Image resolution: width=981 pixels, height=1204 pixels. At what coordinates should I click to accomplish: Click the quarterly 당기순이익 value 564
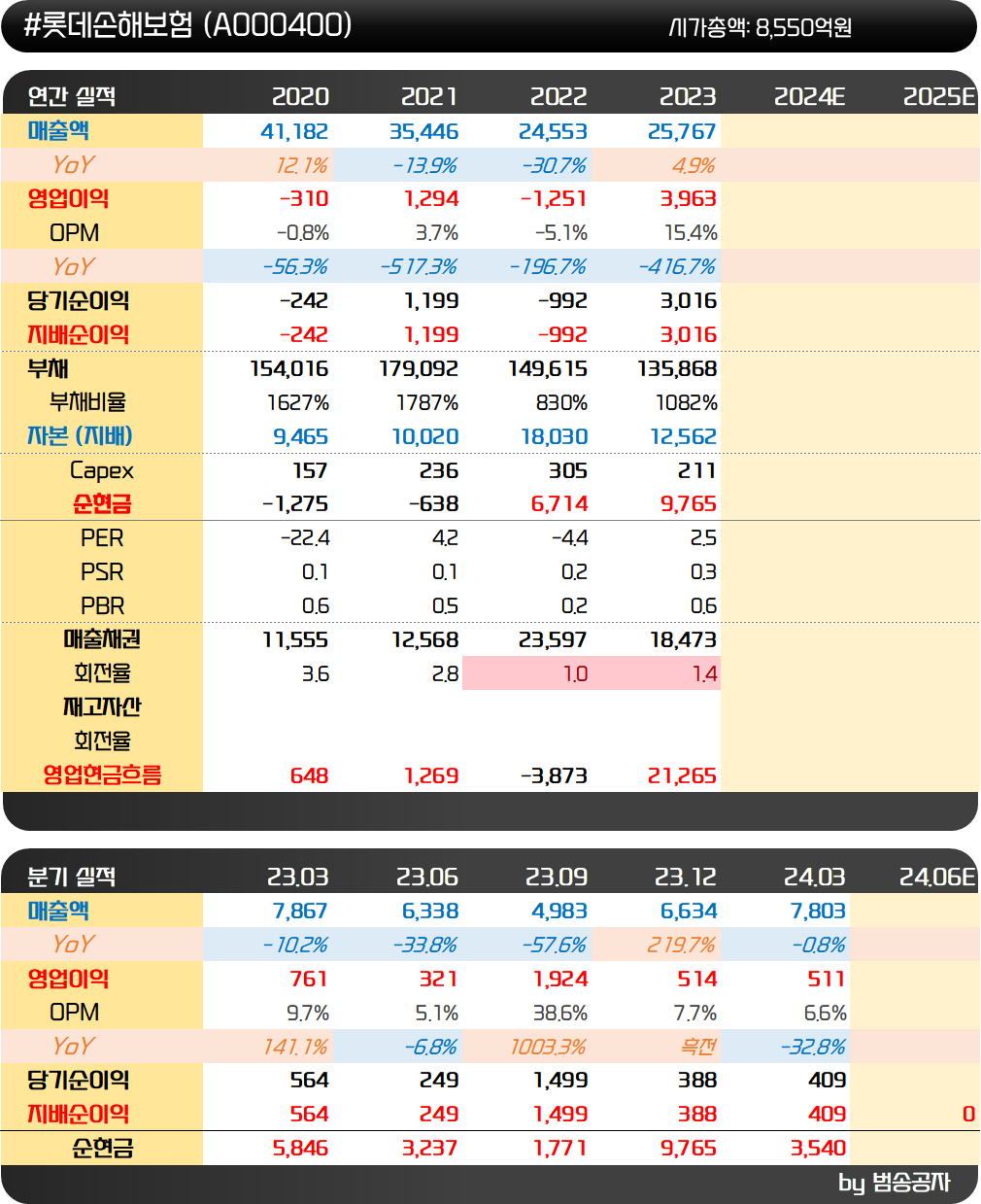tap(310, 1080)
